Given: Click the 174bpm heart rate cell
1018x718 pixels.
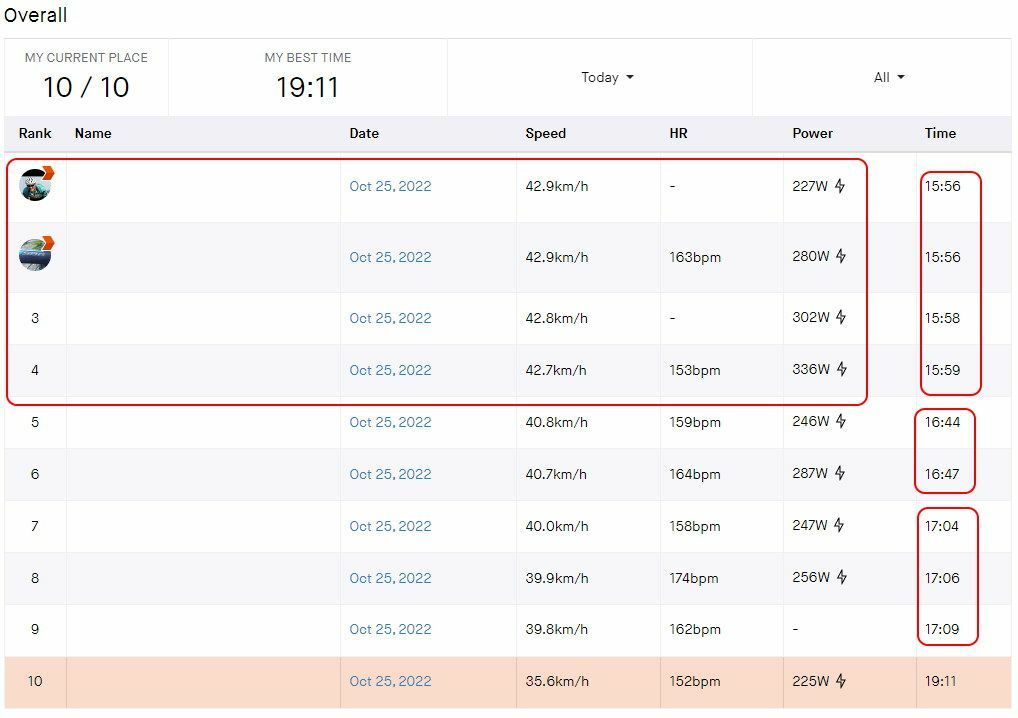Looking at the screenshot, I should 693,578.
